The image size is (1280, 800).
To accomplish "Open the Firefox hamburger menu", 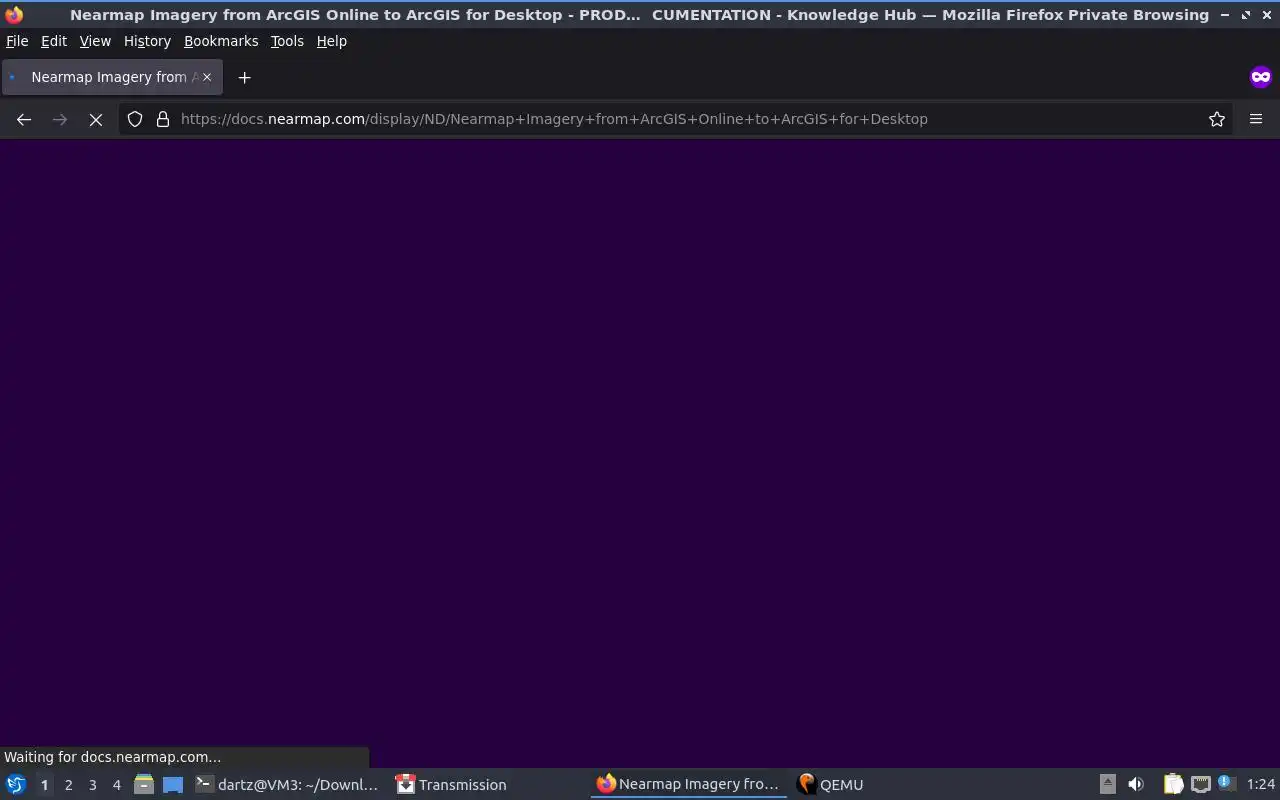I will 1256,119.
